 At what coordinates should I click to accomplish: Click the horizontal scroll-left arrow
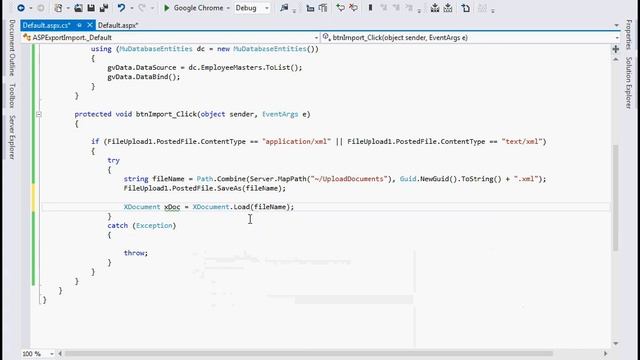(x=60, y=353)
